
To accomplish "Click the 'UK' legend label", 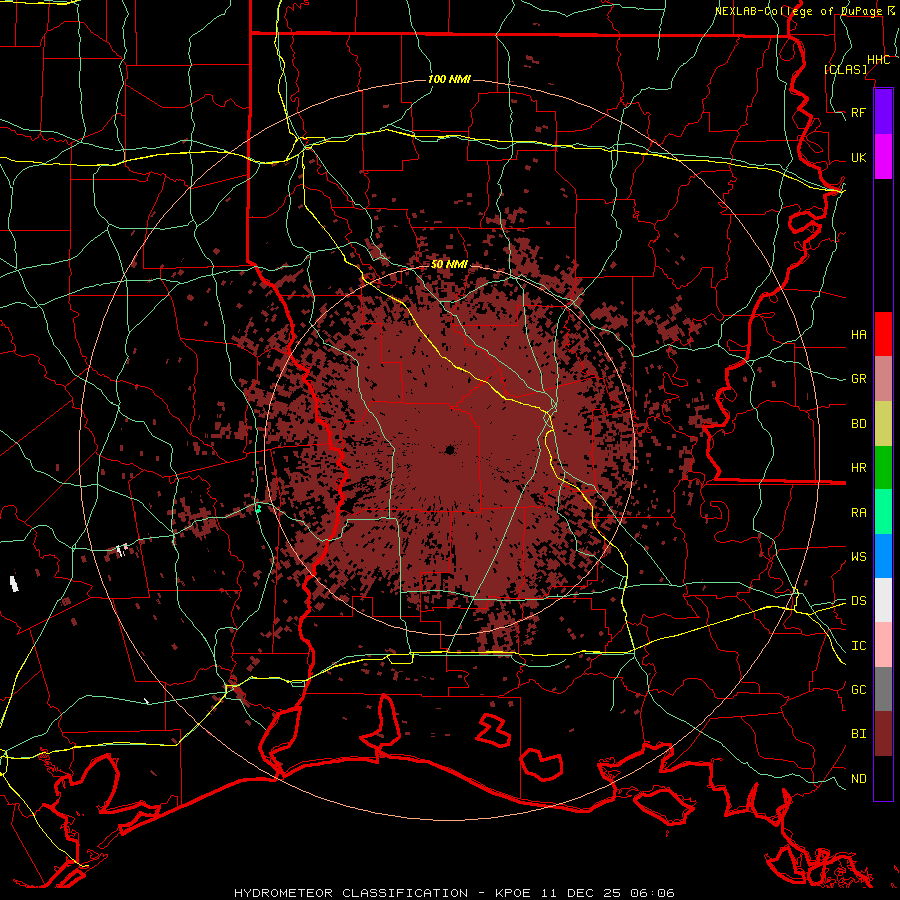I will pos(858,157).
